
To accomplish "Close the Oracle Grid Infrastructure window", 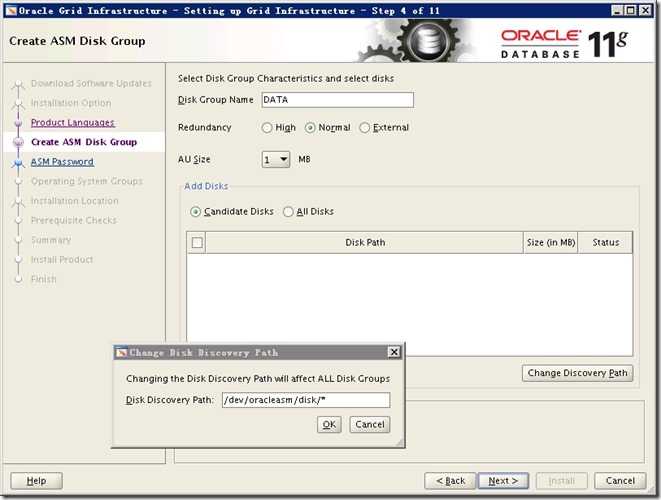I will point(645,11).
